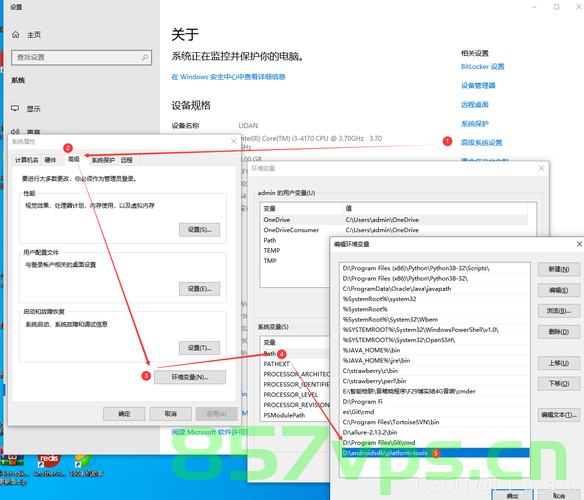Select the WindowsPowerShell\v1.0\ path entry

[x=435, y=330]
